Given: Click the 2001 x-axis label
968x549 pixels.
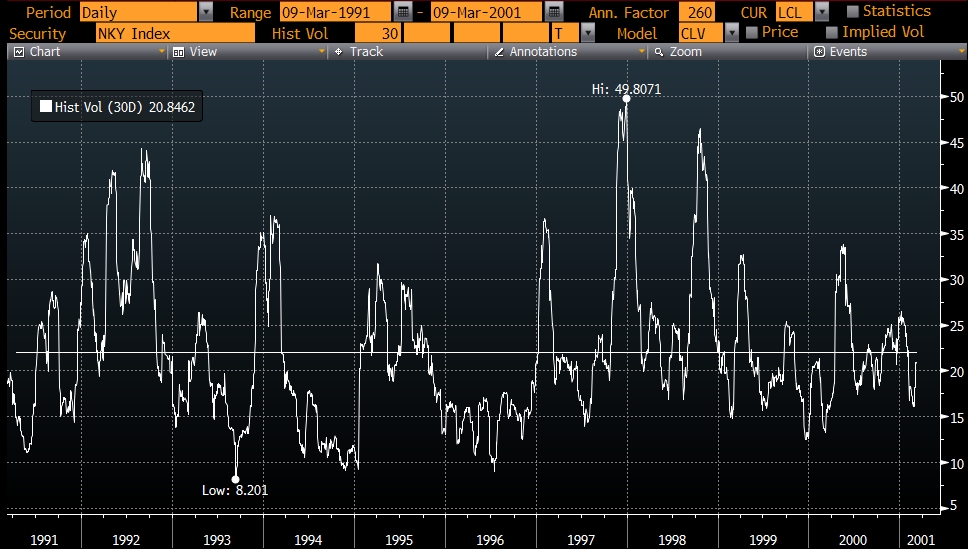Looking at the screenshot, I should pyautogui.click(x=920, y=540).
